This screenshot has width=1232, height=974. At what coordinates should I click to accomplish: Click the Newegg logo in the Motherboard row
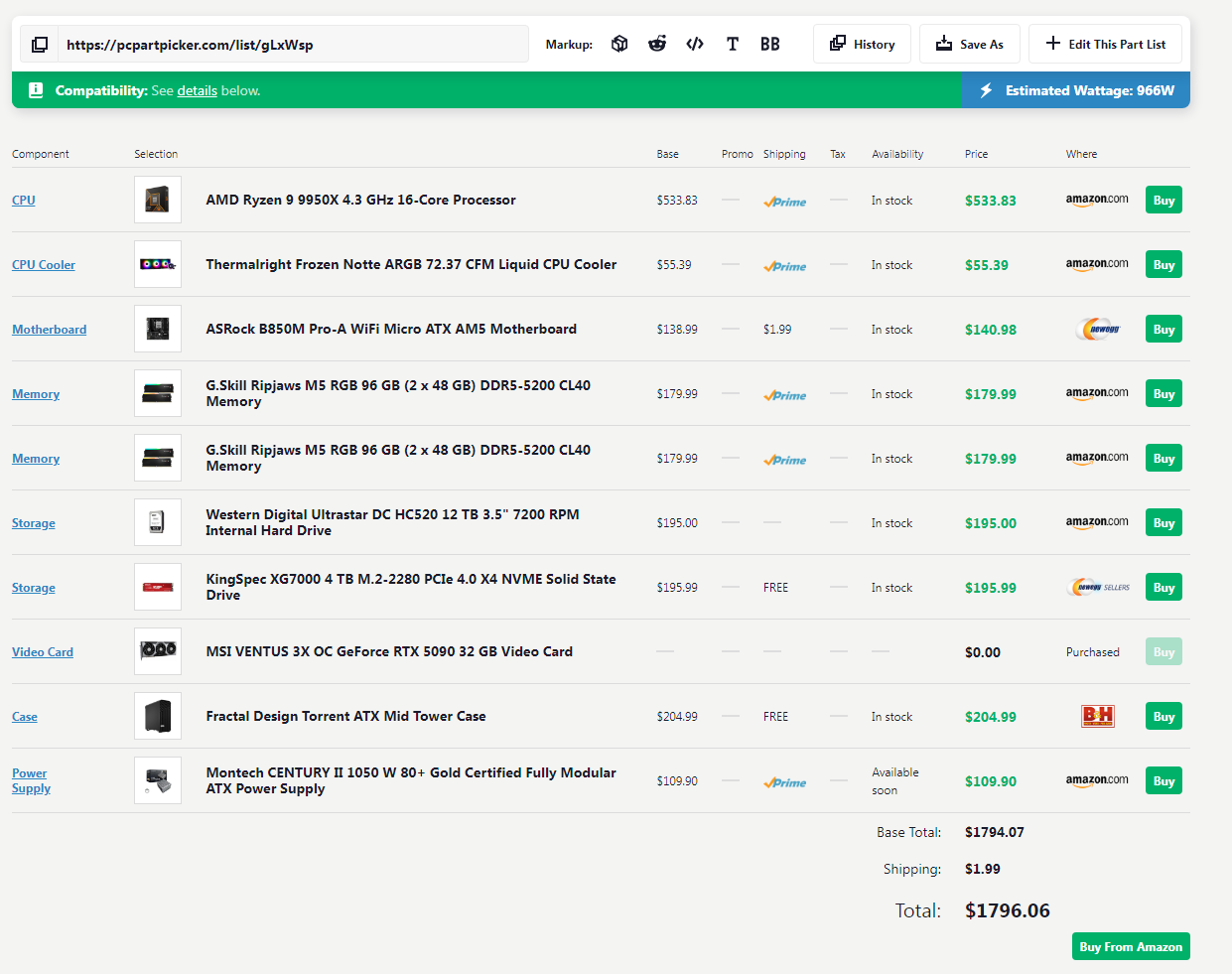click(x=1098, y=329)
